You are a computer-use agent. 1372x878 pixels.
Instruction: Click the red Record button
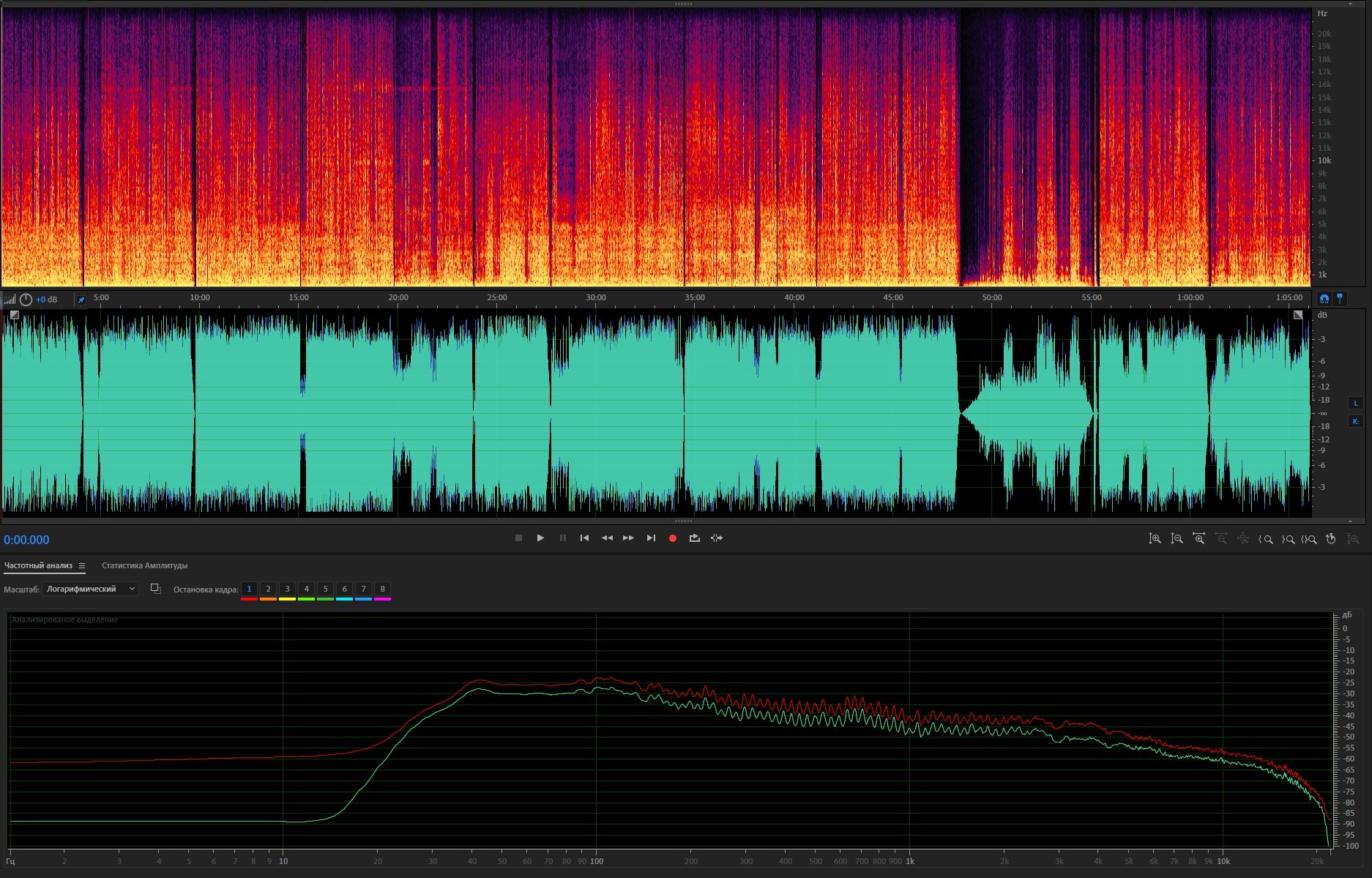pos(672,538)
